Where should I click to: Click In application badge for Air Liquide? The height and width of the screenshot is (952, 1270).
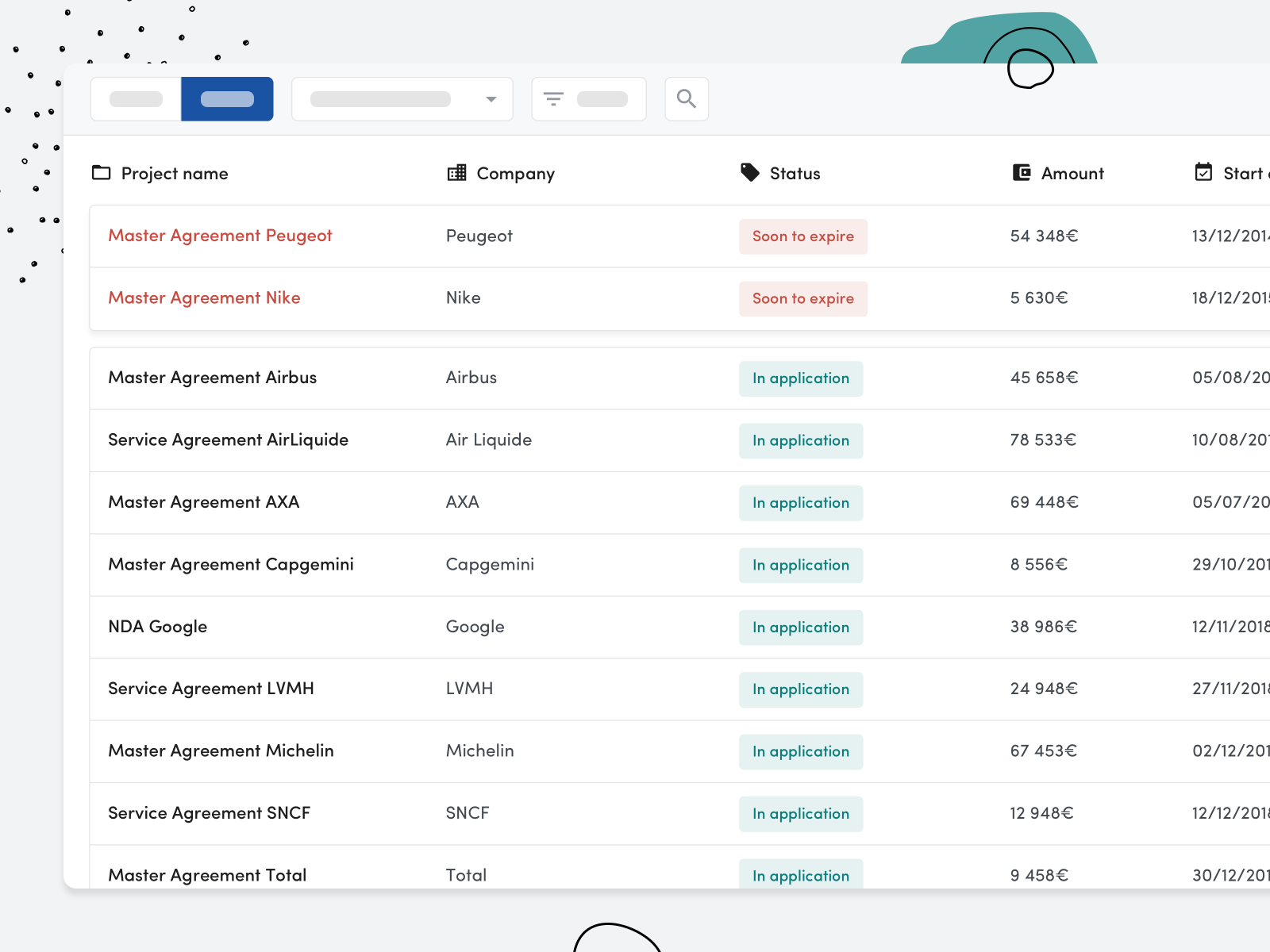(801, 441)
